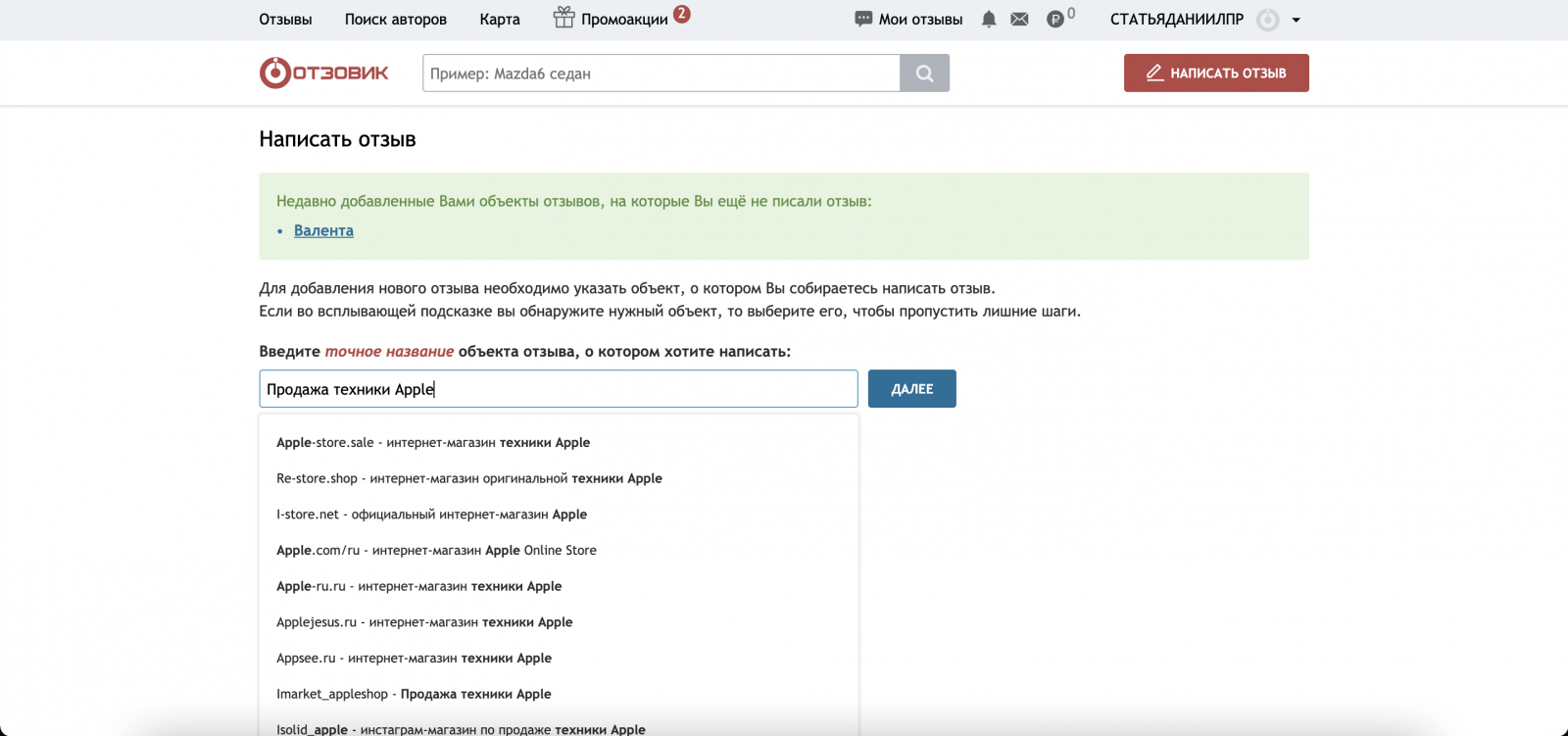The width and height of the screenshot is (1568, 736).
Task: Select the Apple-ru.ru suggestion
Action: click(x=559, y=587)
